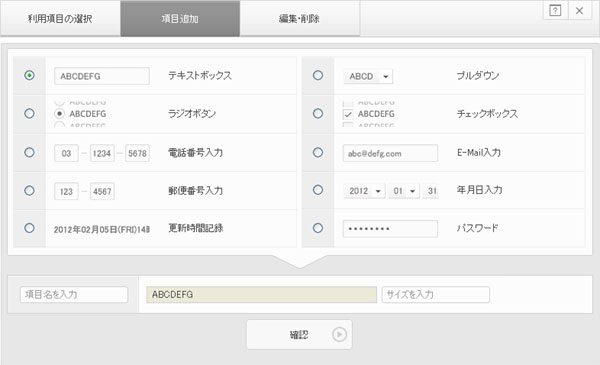Open the 01 month dropdown
The width and height of the screenshot is (600, 365).
point(404,191)
